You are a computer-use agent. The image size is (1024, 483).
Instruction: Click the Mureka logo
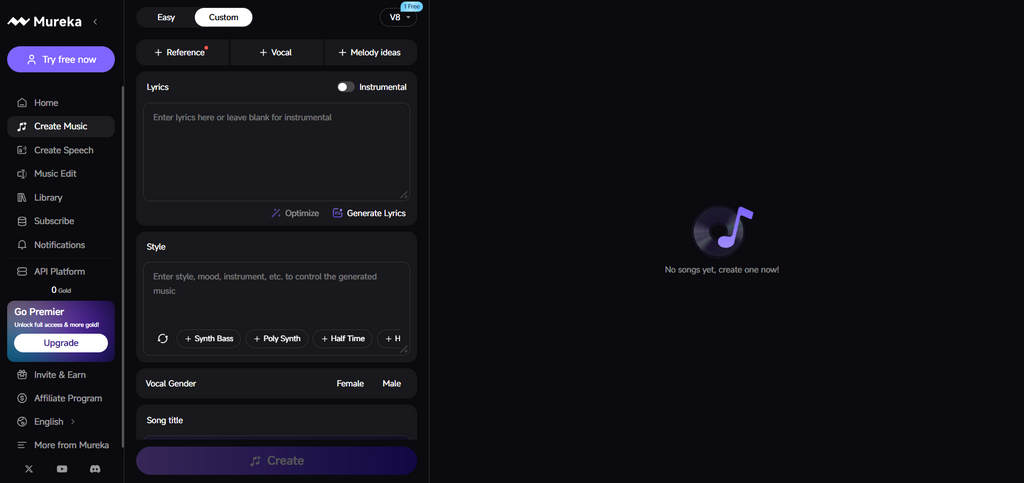click(44, 22)
